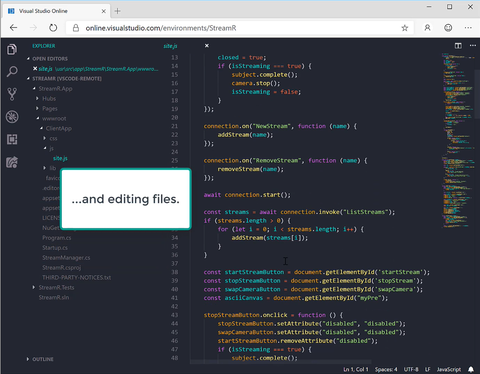
Task: Open the Source Control icon
Action: click(12, 94)
